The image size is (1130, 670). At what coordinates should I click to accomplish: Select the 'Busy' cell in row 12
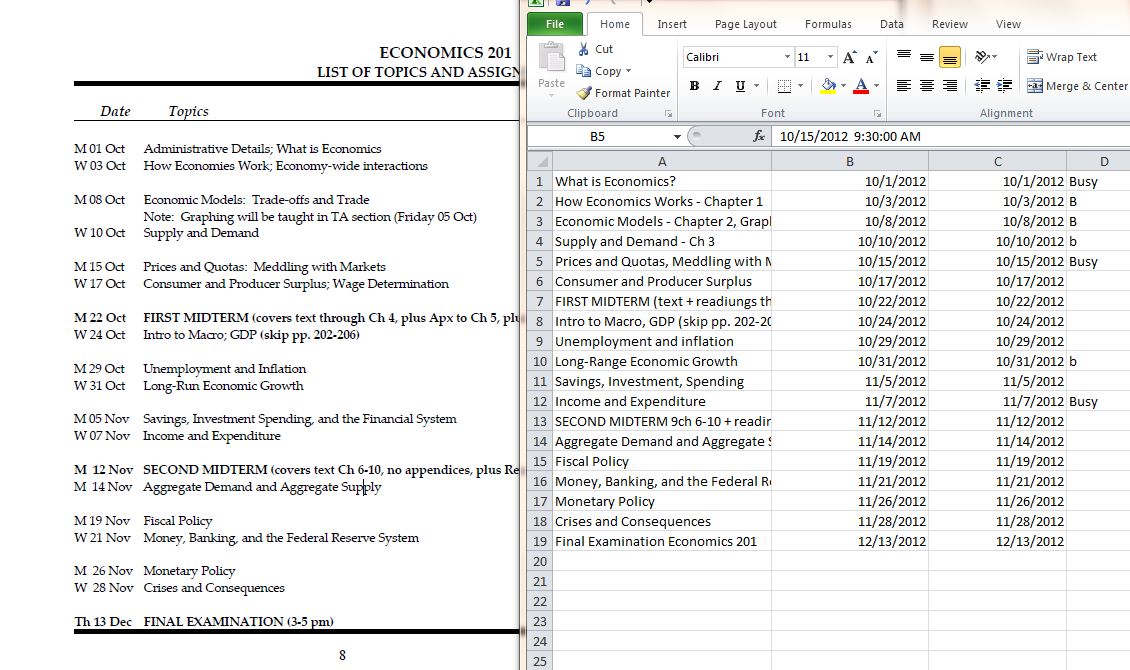click(1098, 401)
